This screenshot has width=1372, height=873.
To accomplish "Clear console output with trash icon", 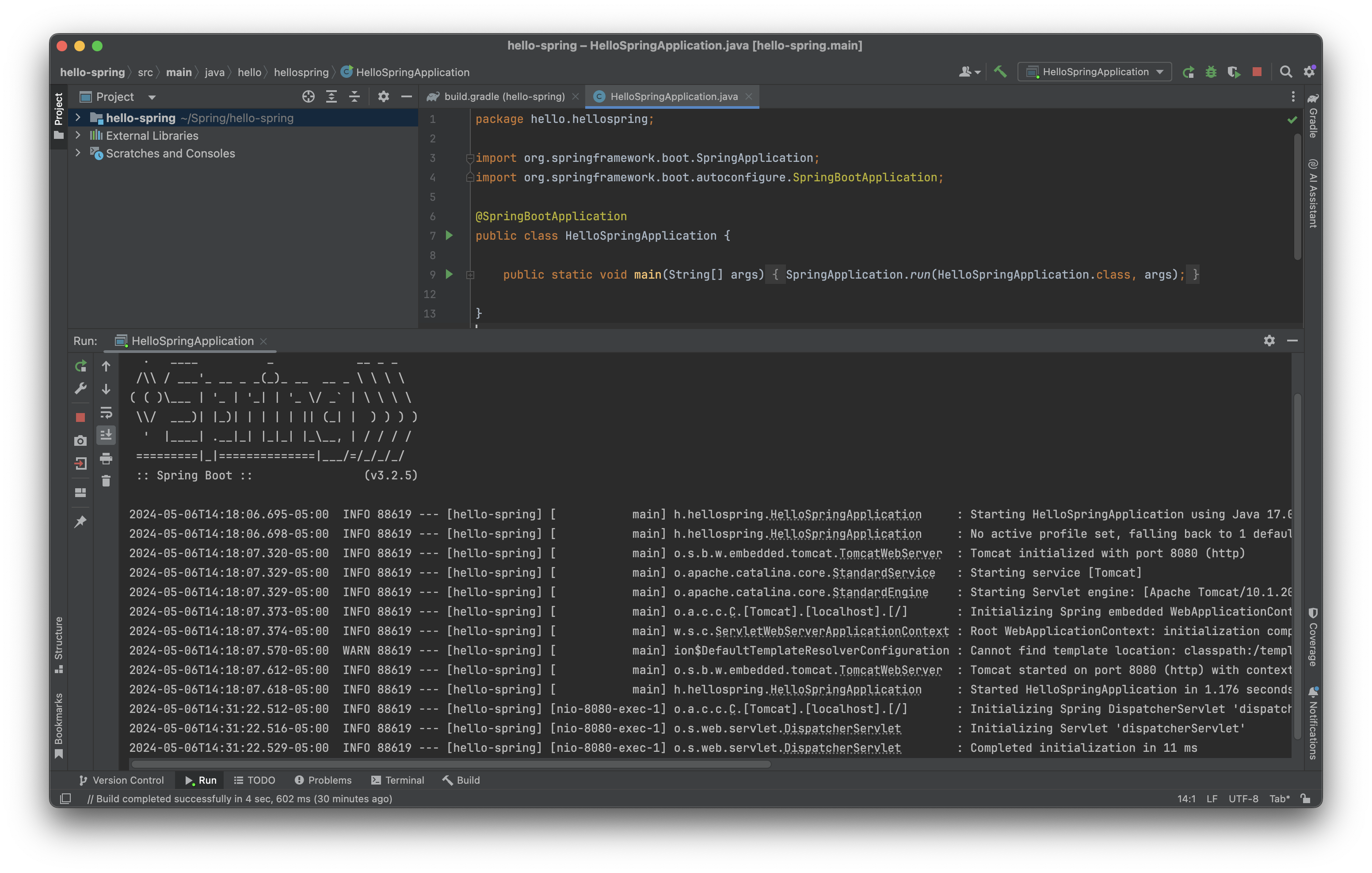I will pyautogui.click(x=106, y=481).
